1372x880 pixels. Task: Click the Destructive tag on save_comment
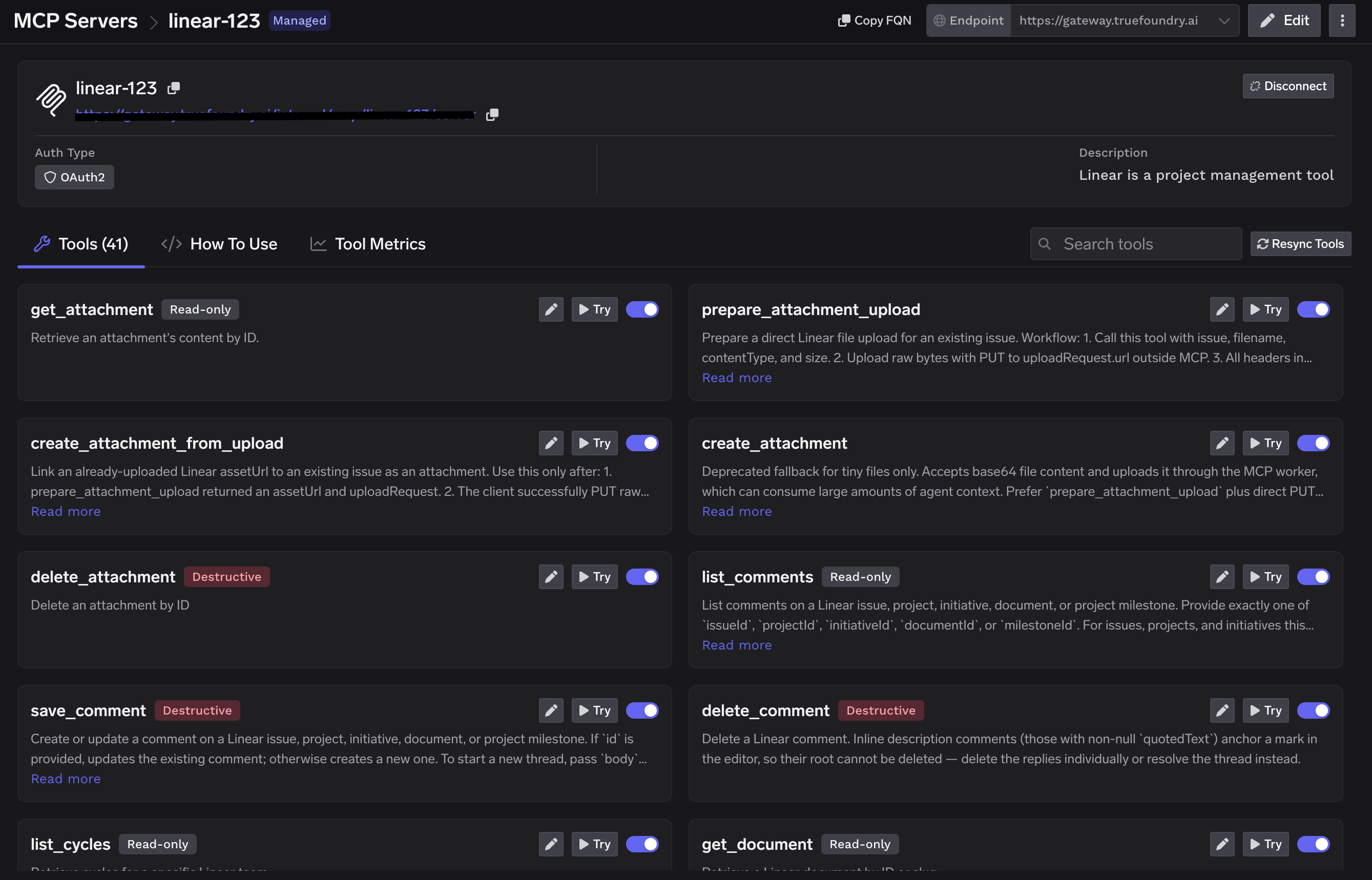(197, 710)
